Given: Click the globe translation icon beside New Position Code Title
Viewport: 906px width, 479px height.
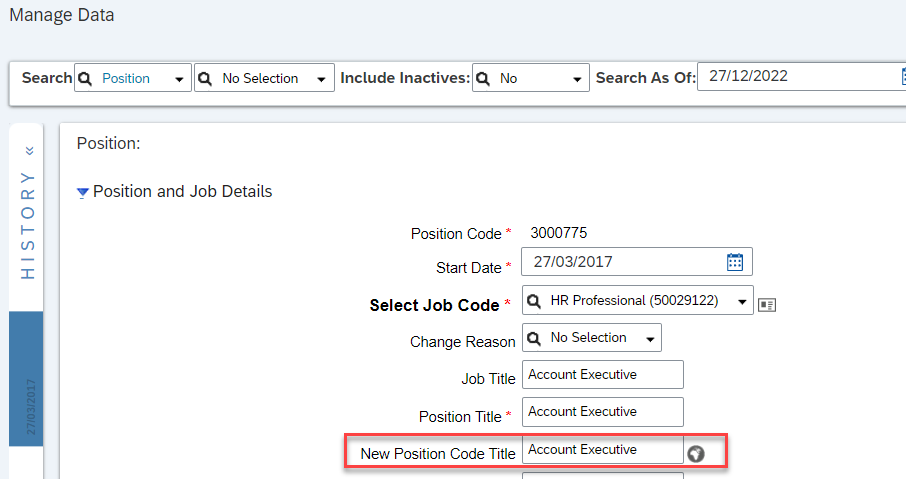Looking at the screenshot, I should click(696, 454).
